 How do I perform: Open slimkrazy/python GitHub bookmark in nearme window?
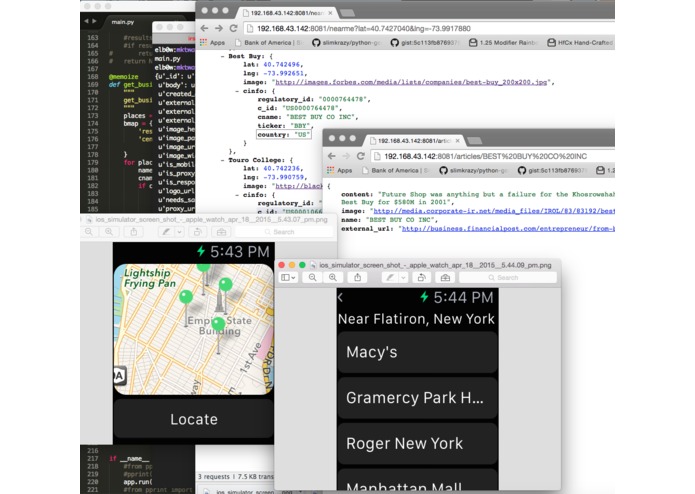click(347, 43)
